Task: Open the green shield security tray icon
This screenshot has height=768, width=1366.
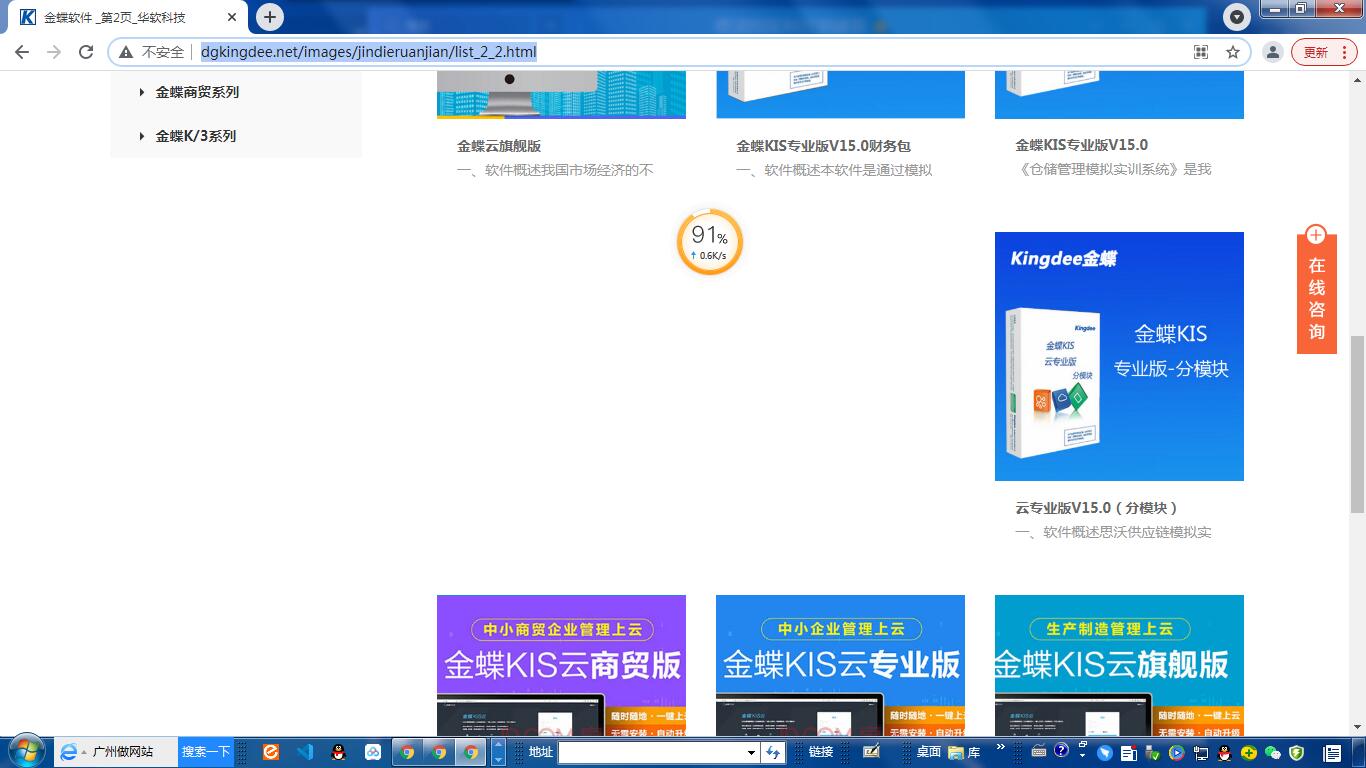Action: [x=1296, y=753]
